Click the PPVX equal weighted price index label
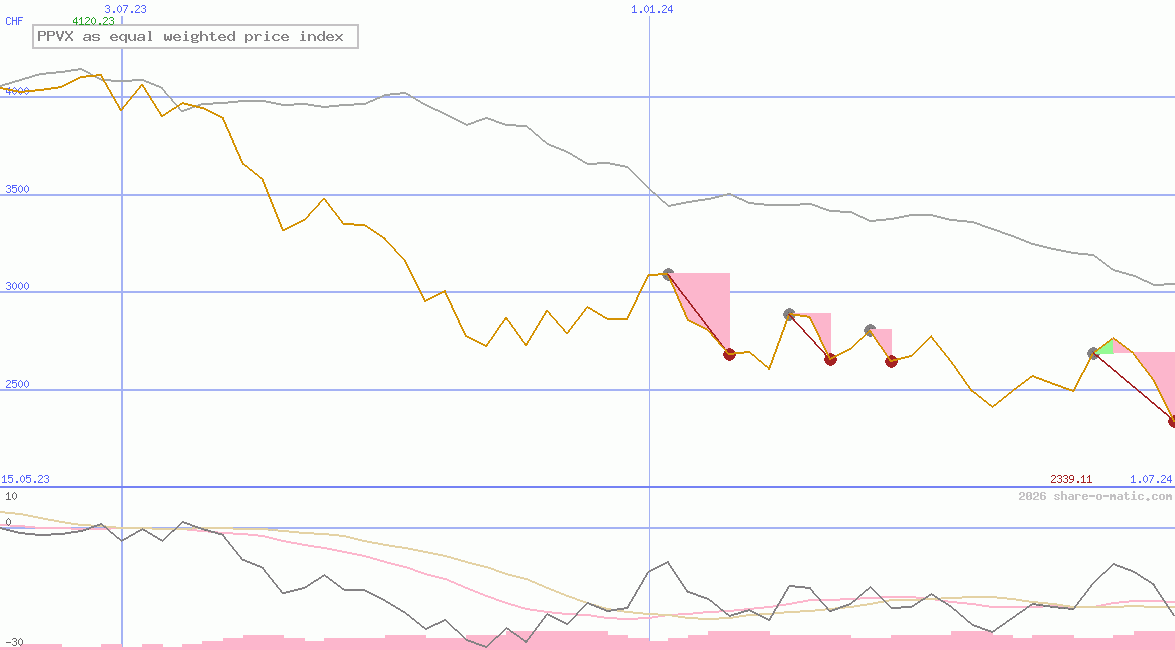This screenshot has width=1175, height=650. click(x=195, y=37)
